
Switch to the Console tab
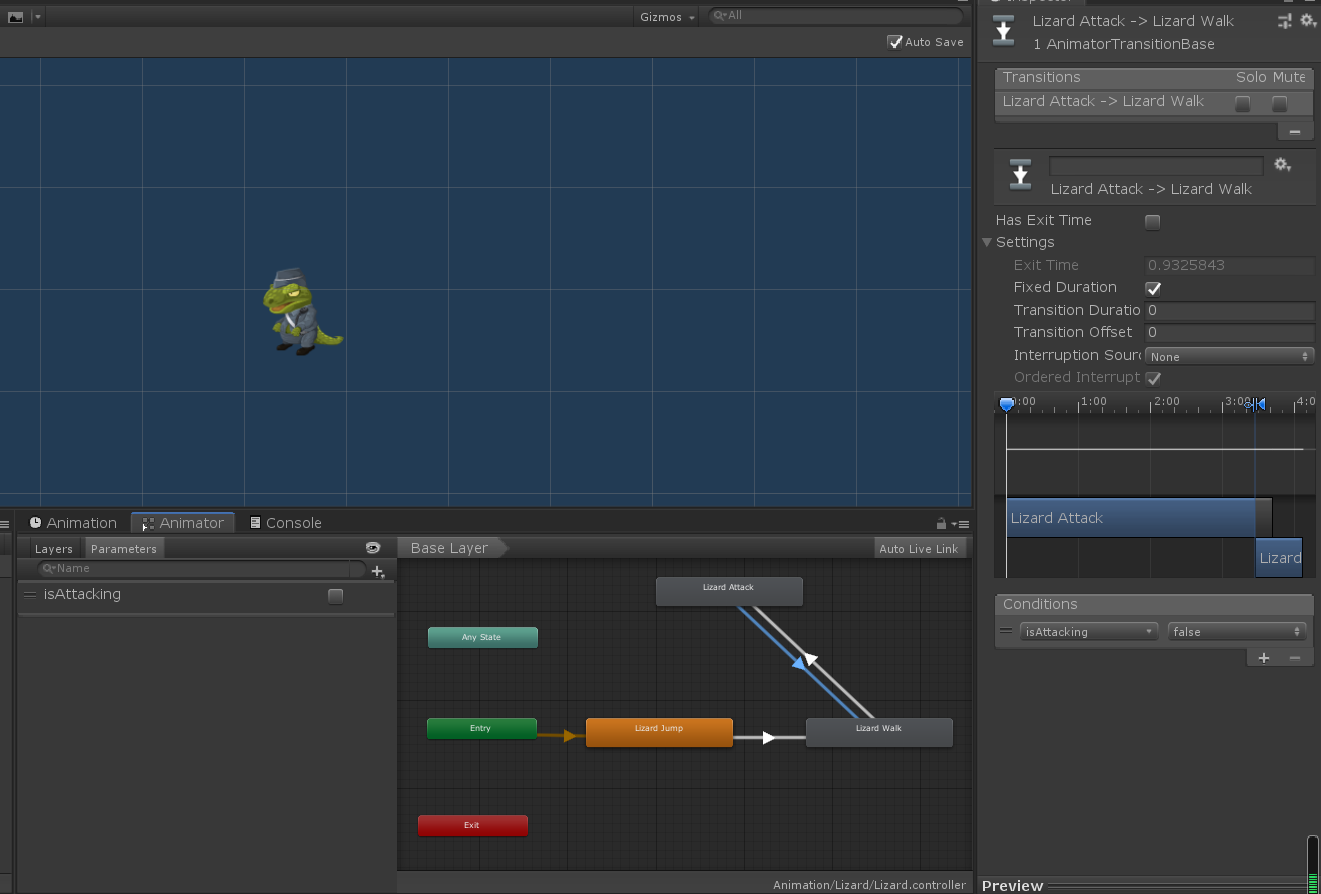coord(286,523)
